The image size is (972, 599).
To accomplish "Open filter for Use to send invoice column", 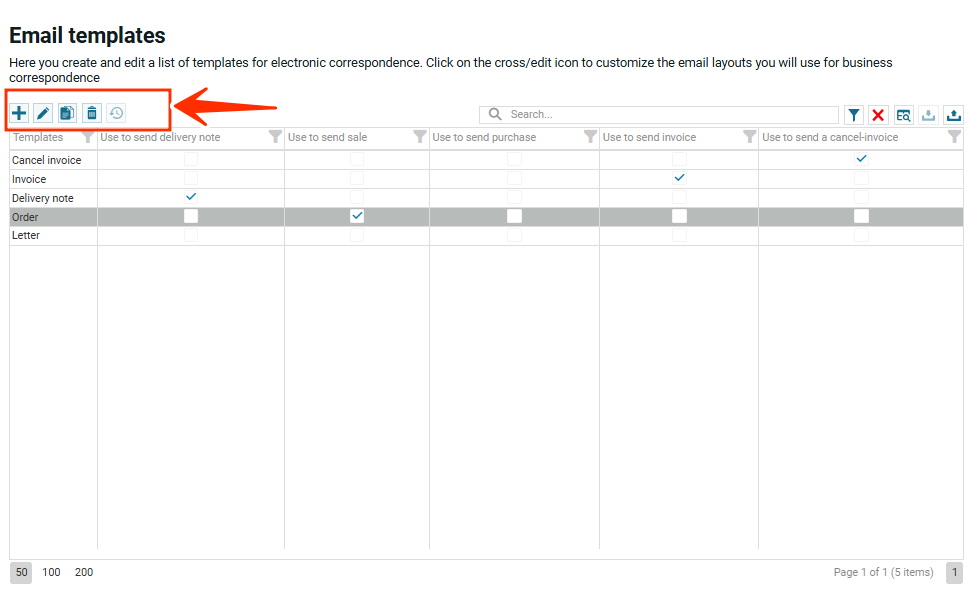I will coord(750,137).
